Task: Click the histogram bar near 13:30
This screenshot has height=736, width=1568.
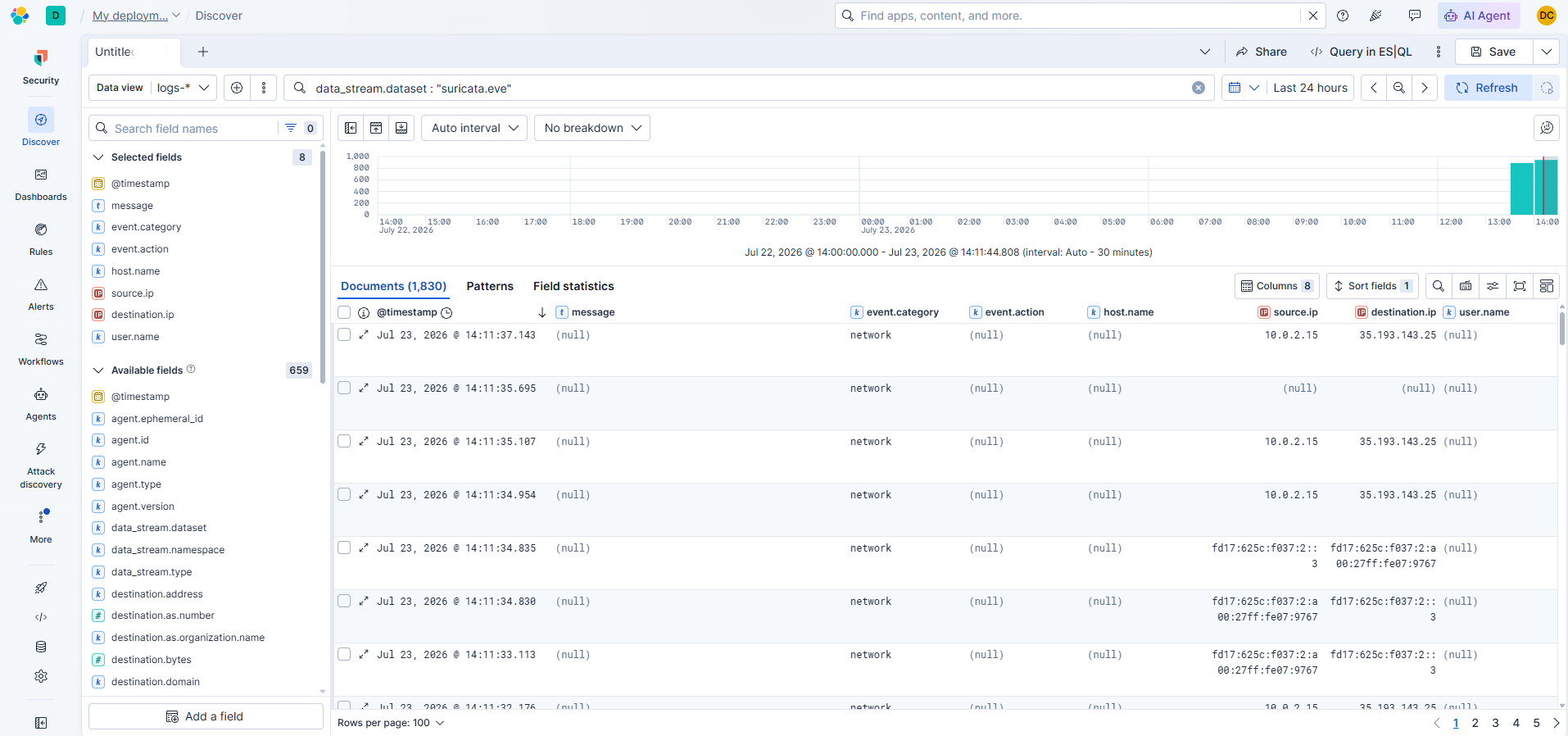Action: tap(1521, 189)
